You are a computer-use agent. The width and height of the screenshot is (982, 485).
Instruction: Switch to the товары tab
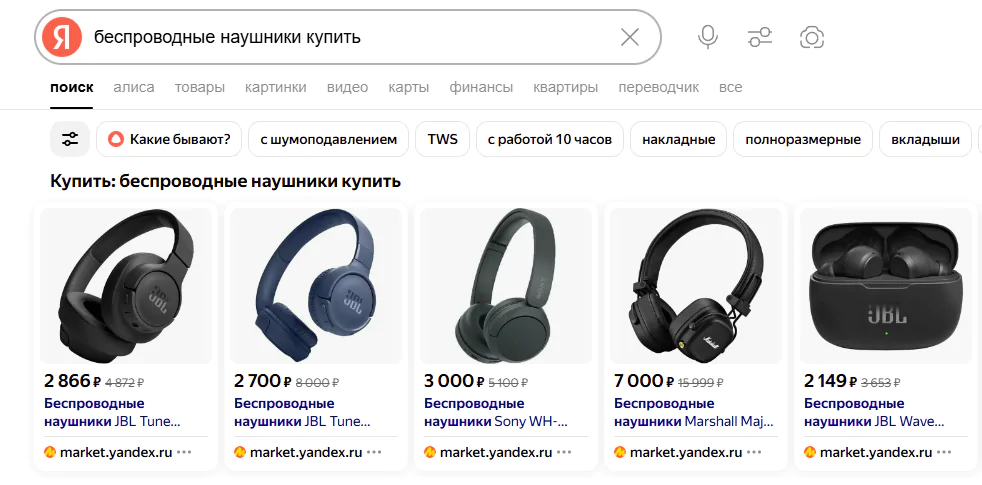click(x=200, y=87)
